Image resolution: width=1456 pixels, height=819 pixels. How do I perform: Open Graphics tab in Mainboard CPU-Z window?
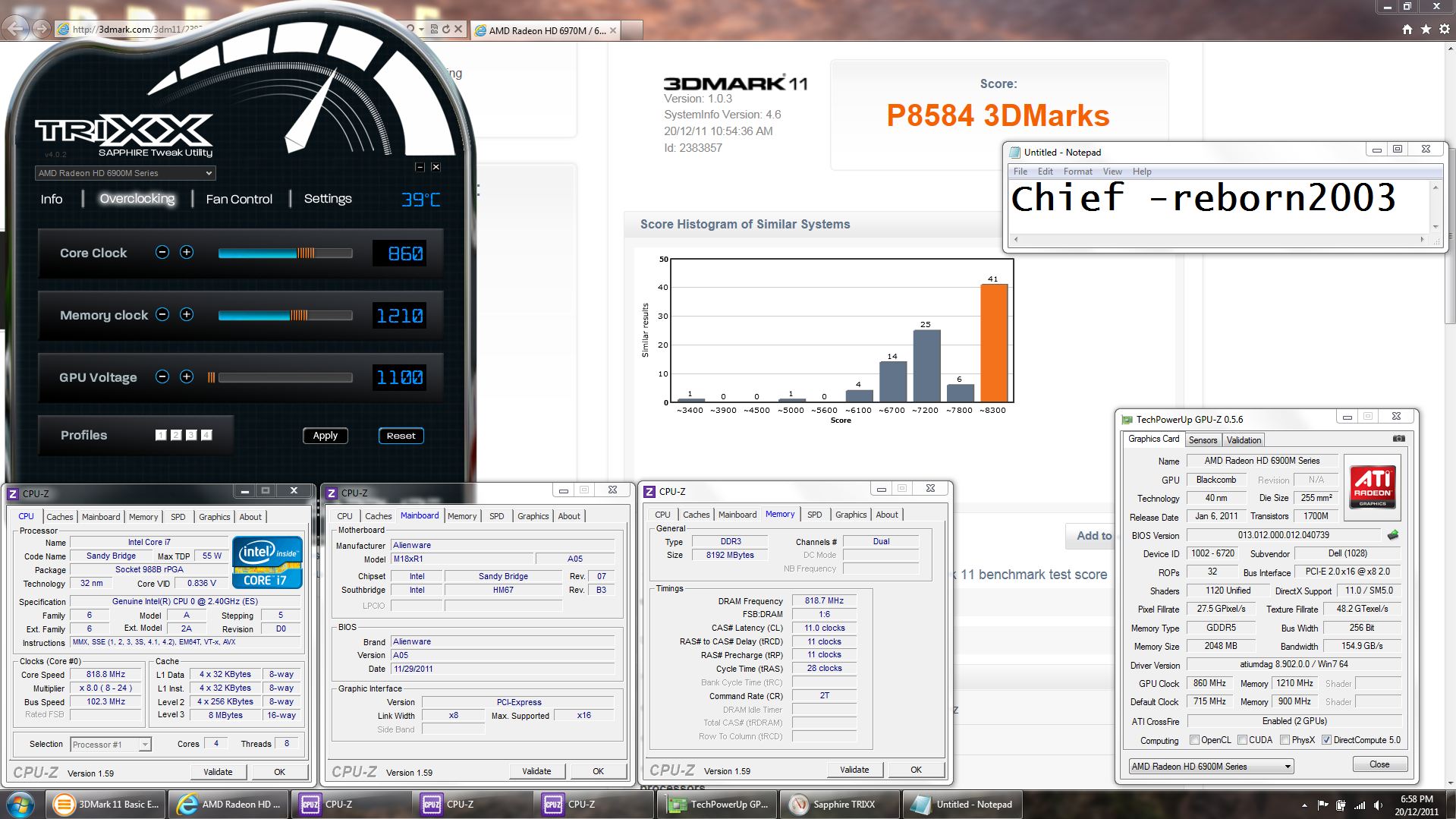pos(533,516)
